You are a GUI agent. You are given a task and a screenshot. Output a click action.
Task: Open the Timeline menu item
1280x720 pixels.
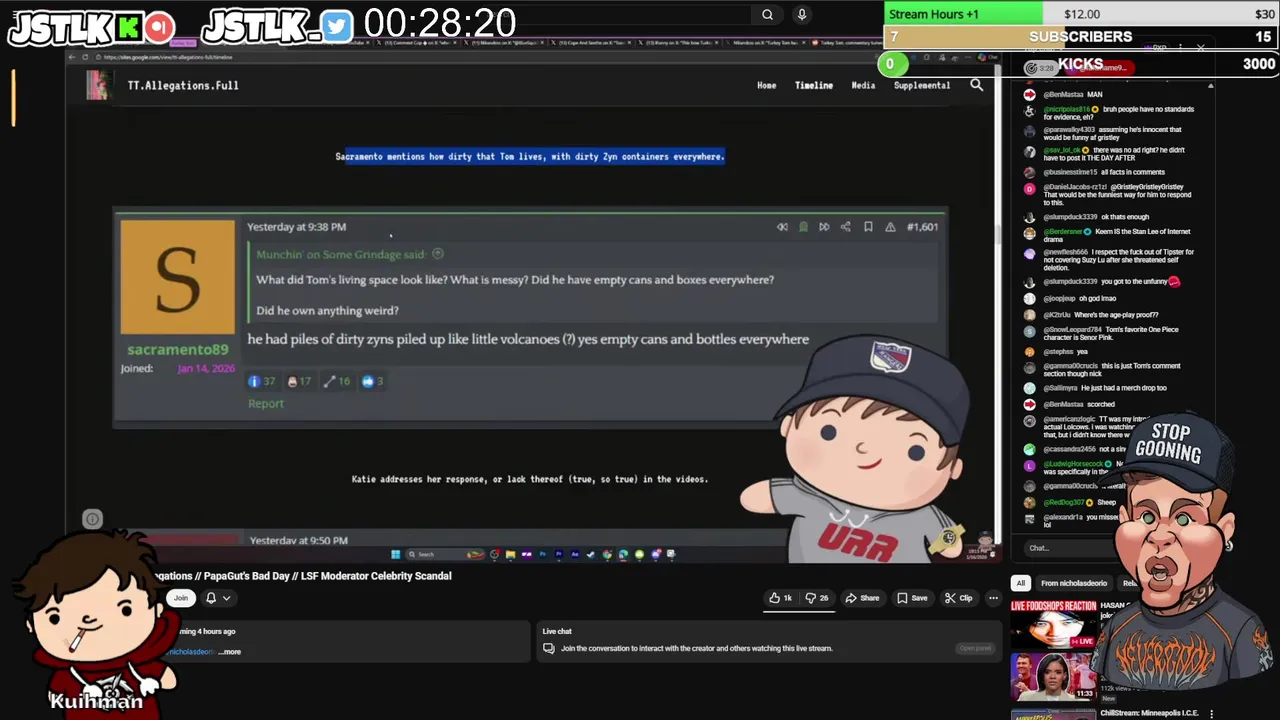(813, 86)
